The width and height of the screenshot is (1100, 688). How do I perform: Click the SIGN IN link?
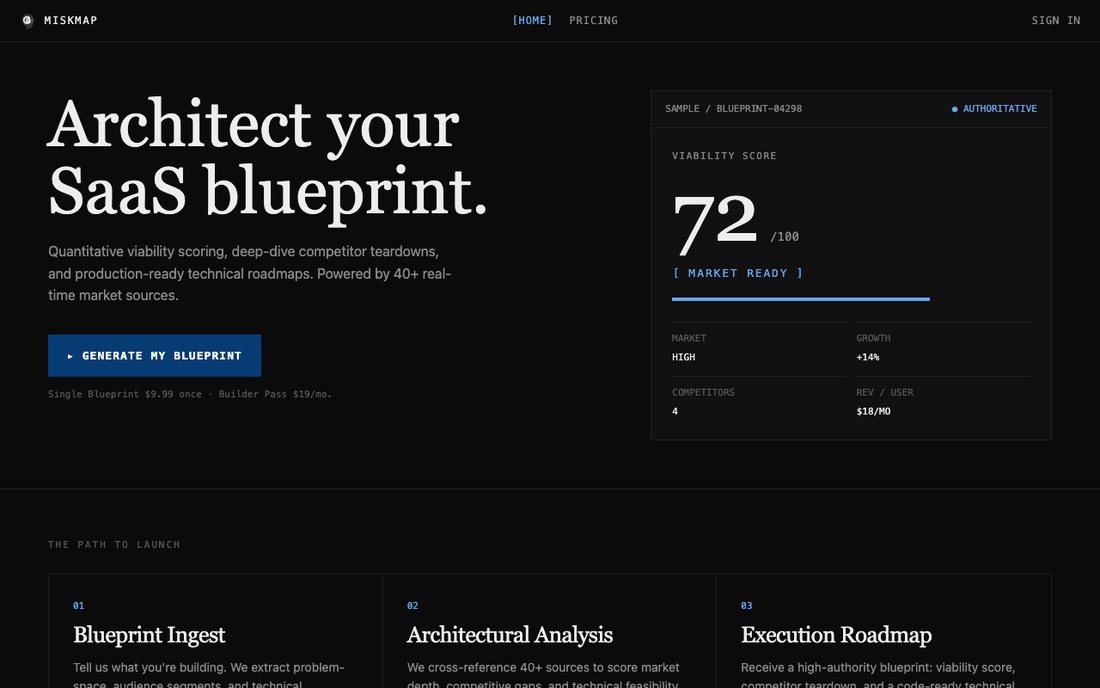(x=1055, y=20)
